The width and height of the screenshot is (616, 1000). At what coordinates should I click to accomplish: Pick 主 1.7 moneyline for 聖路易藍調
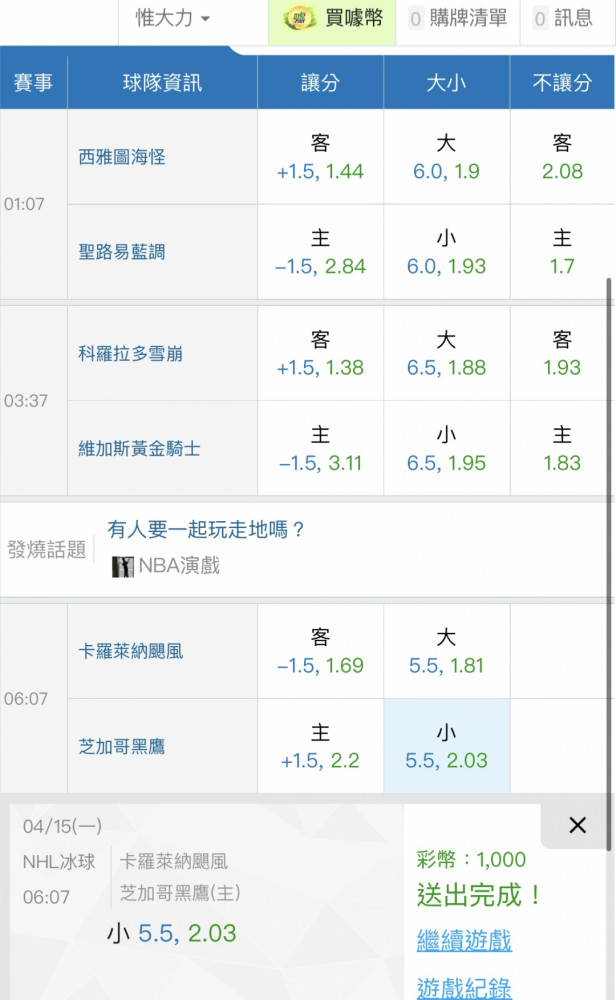tap(562, 252)
